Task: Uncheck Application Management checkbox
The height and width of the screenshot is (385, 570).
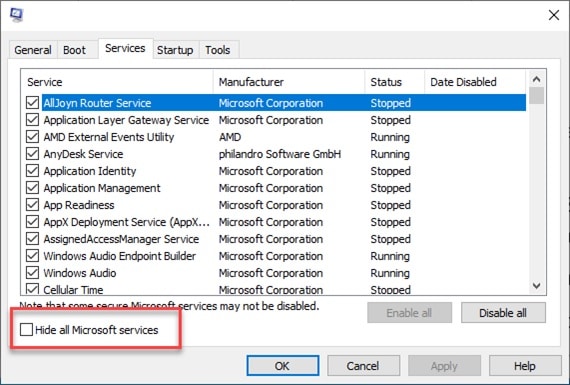Action: (x=32, y=188)
